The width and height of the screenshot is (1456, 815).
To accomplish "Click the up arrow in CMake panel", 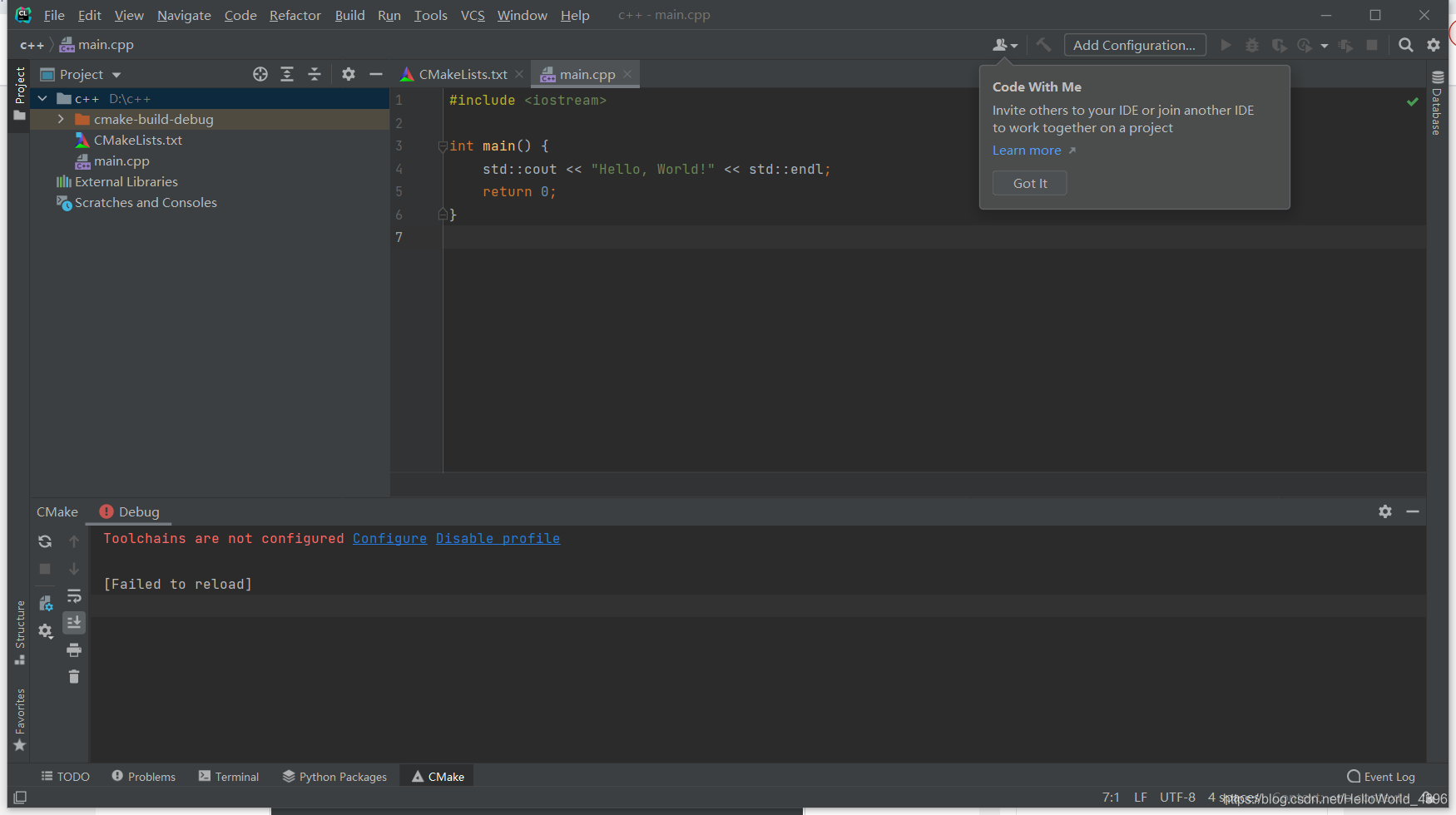I will pyautogui.click(x=74, y=541).
